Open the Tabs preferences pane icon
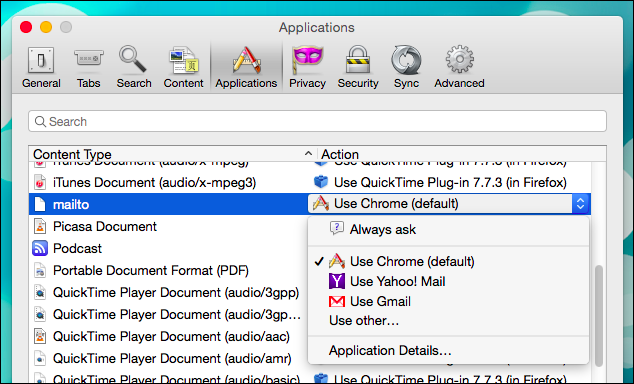Screen dimensions: 634x384 89,59
